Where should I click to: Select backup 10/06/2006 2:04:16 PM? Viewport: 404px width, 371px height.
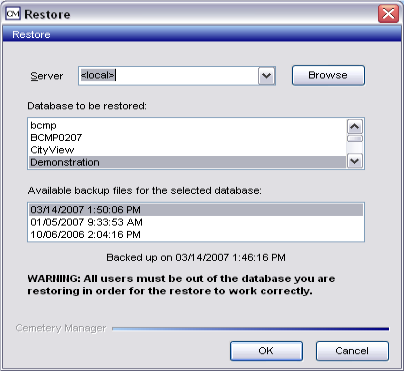pyautogui.click(x=196, y=234)
